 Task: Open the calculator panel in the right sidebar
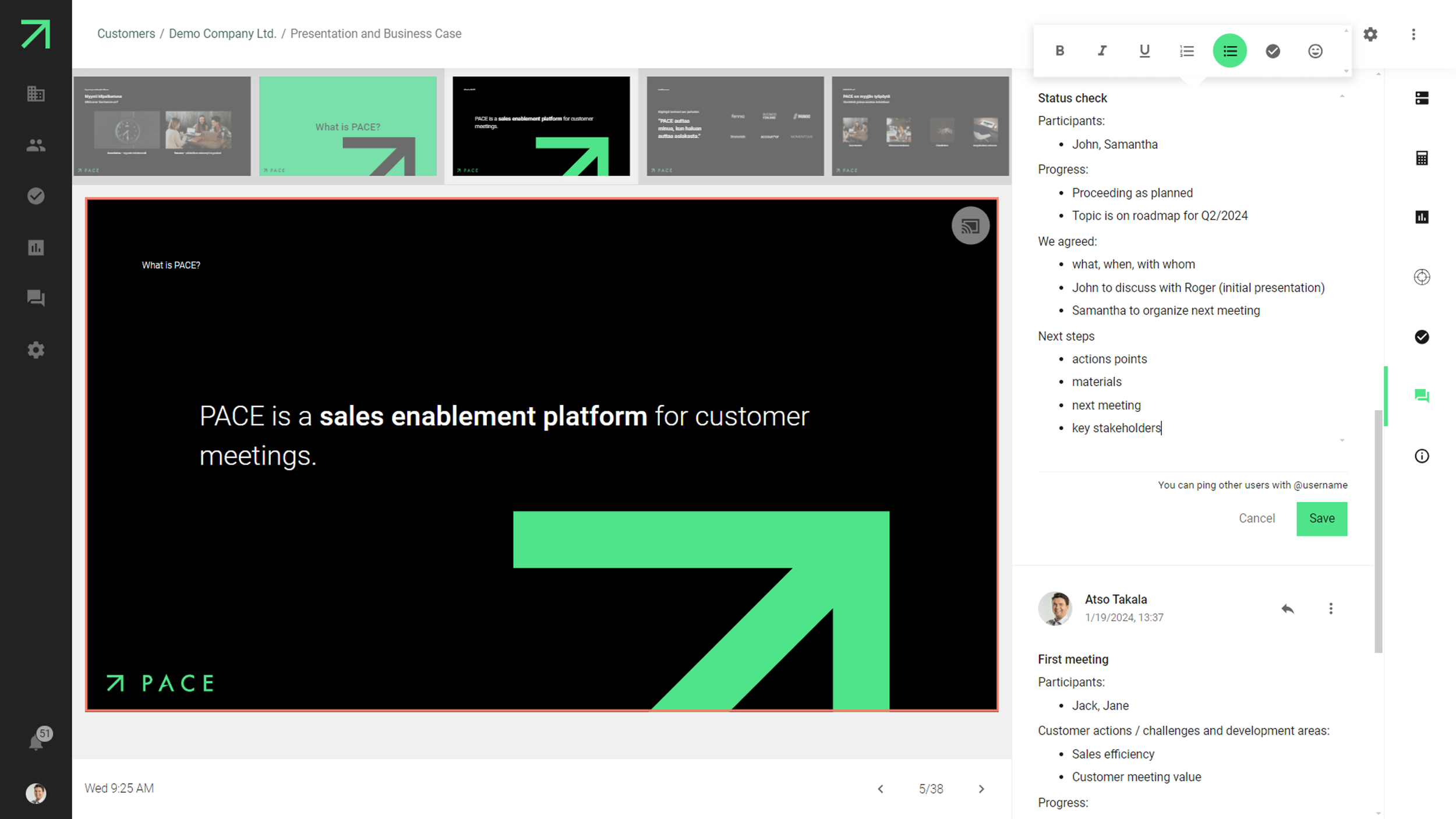[1422, 158]
